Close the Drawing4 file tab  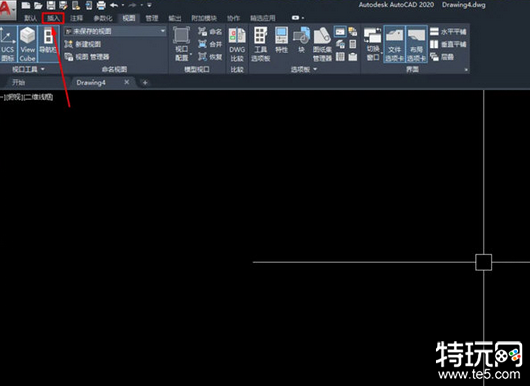coord(126,82)
